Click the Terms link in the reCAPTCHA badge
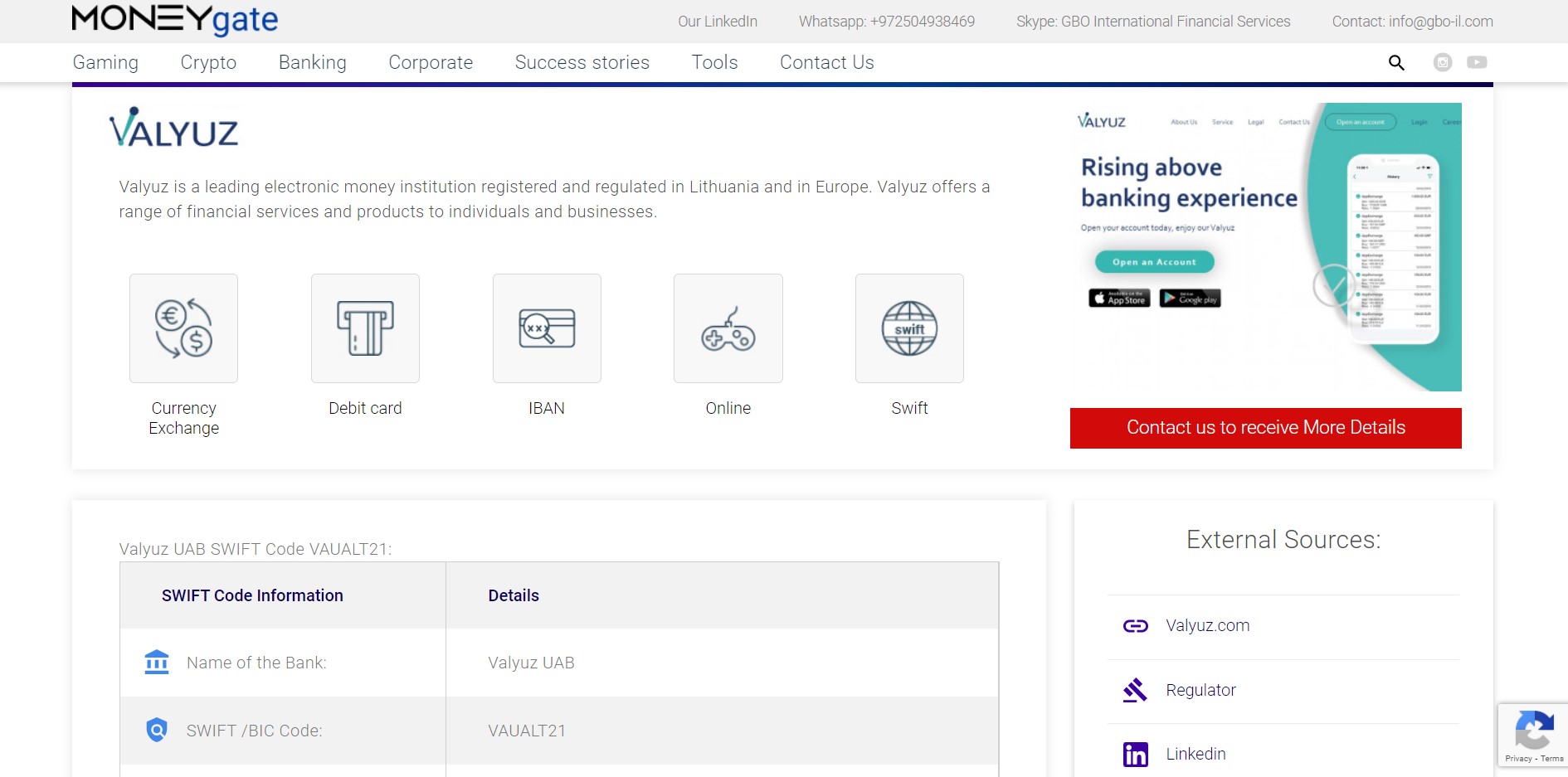Screen dimensions: 1568x777 click(x=1552, y=759)
